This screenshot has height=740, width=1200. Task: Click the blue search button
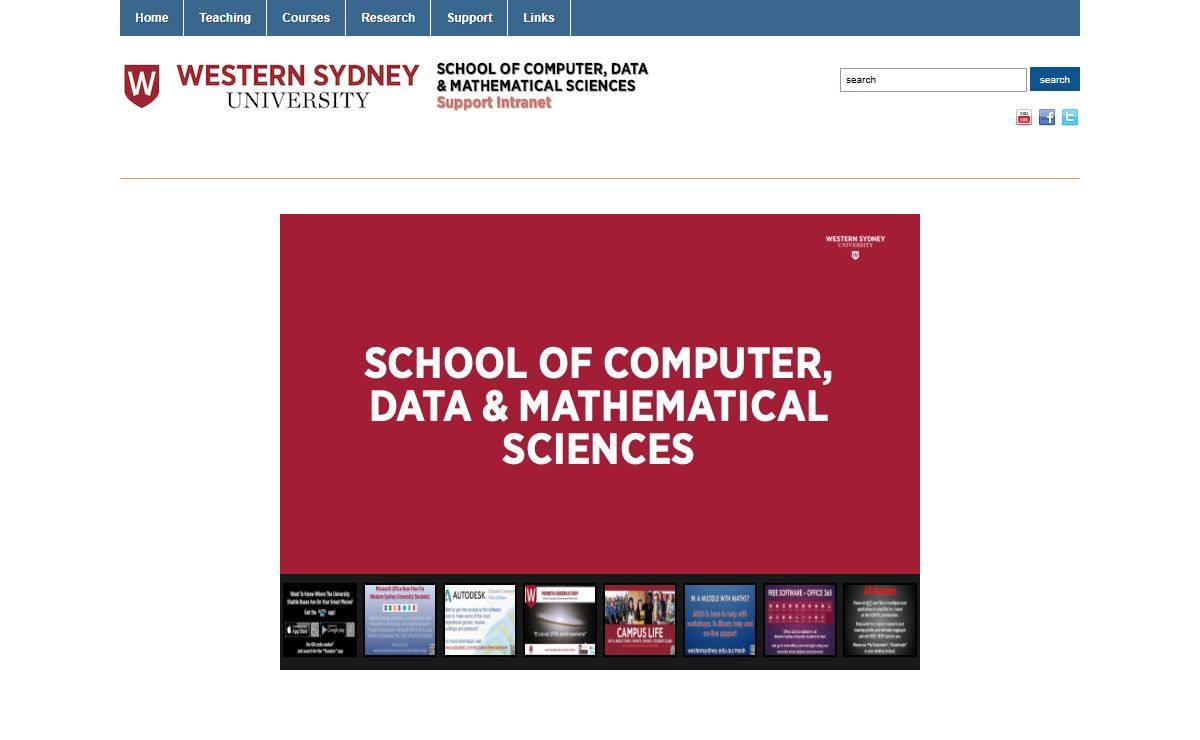[1055, 79]
